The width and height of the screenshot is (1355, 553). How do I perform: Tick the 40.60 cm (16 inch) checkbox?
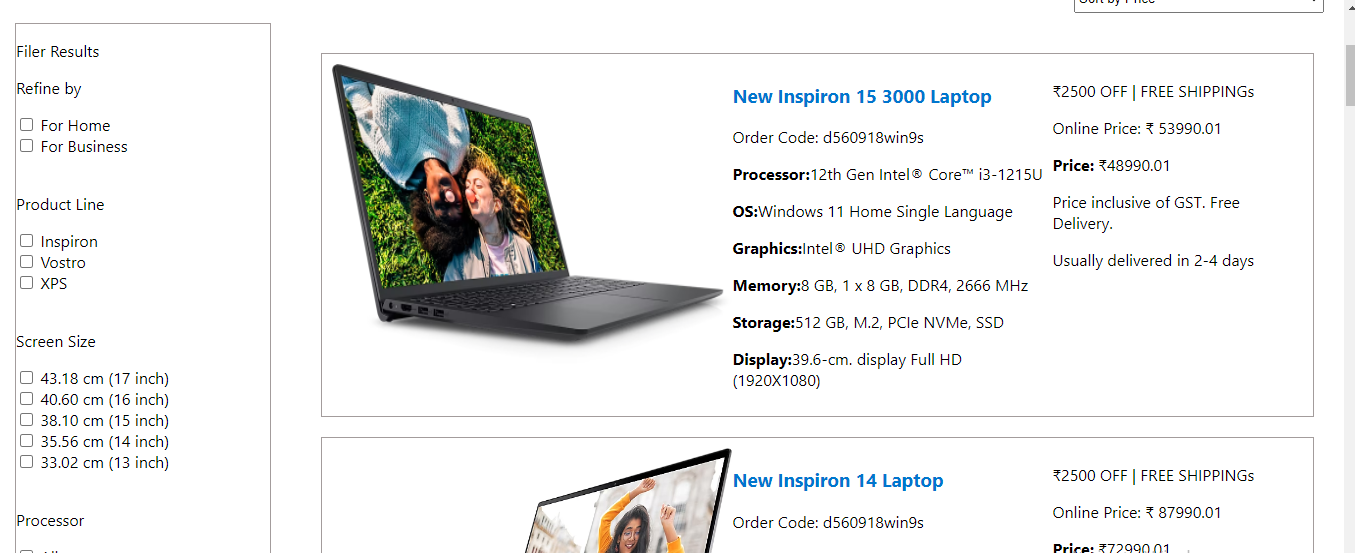coord(27,399)
